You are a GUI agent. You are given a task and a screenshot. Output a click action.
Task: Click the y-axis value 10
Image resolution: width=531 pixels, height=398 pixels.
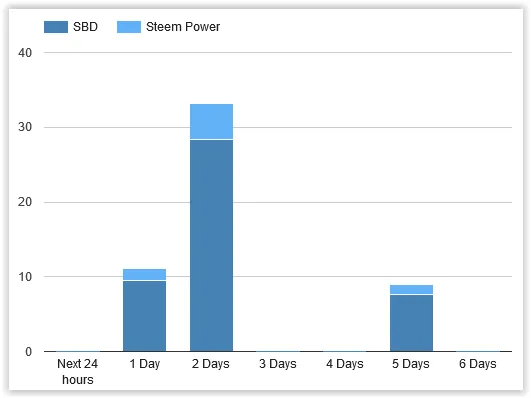point(25,277)
